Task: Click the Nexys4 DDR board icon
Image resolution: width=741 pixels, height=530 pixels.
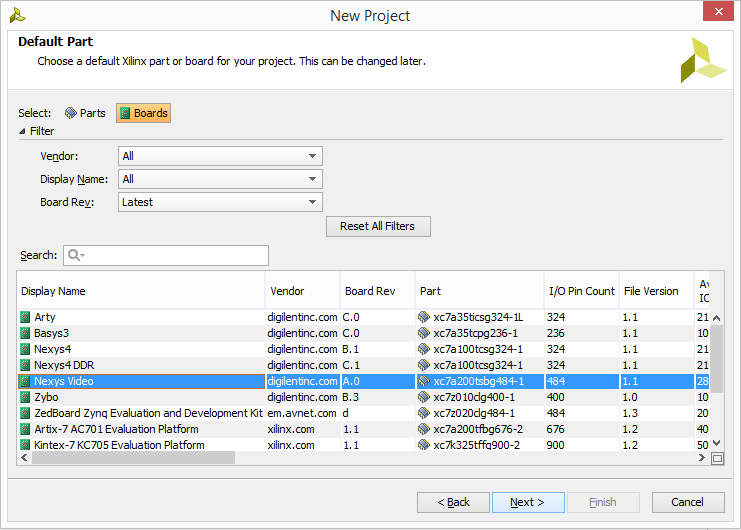Action: pos(25,365)
